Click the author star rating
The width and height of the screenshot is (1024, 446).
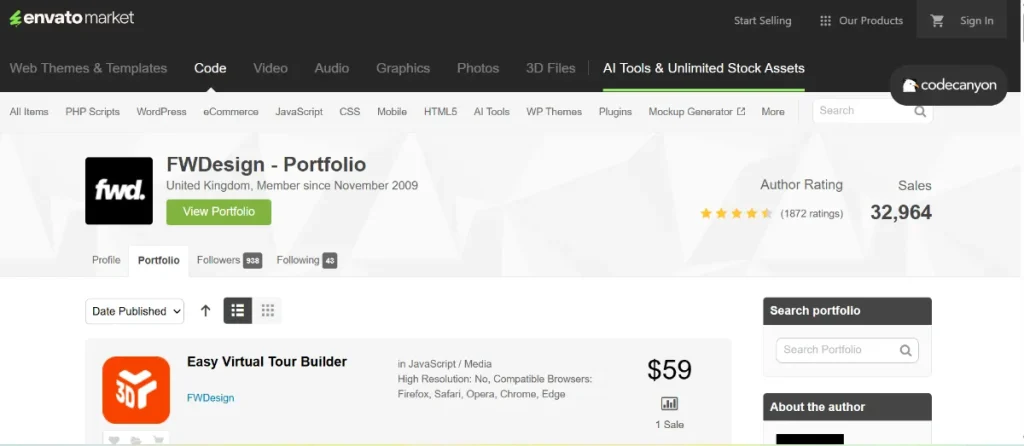(x=735, y=213)
